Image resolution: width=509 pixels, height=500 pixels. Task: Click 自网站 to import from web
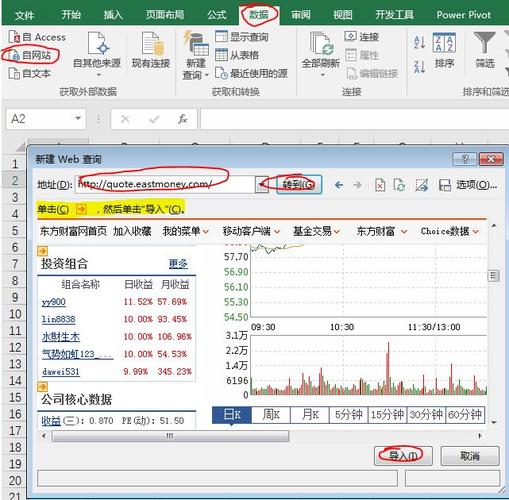tap(30, 55)
